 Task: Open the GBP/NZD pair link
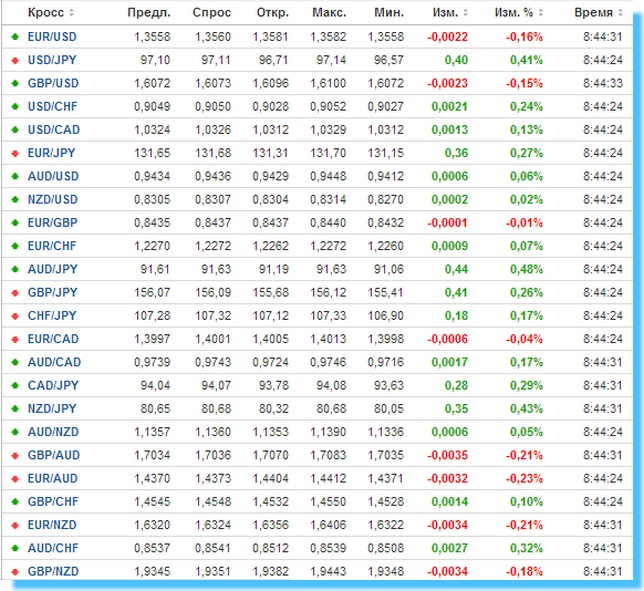tap(53, 572)
